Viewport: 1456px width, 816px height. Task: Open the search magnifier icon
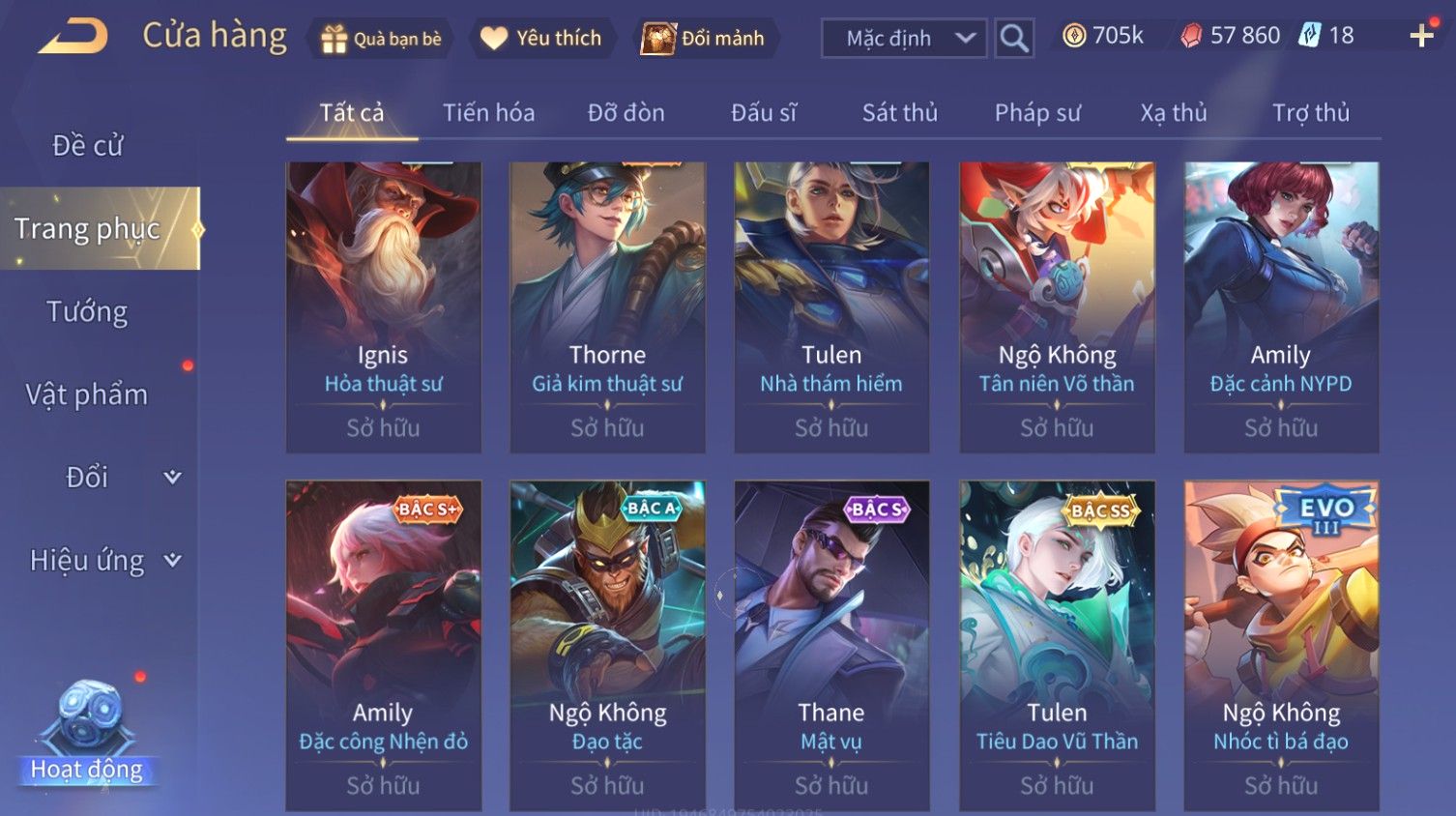[x=1014, y=39]
